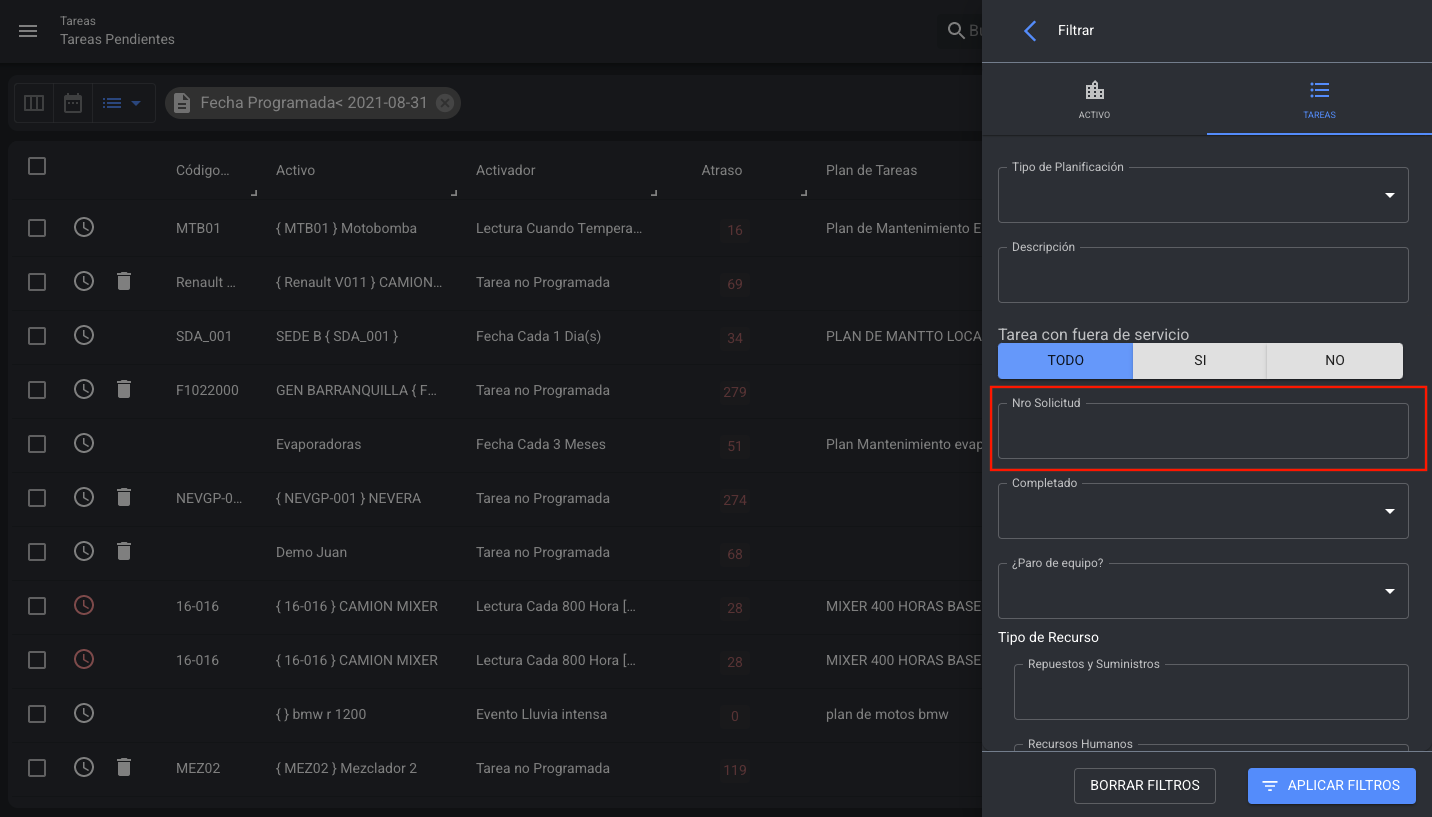Image resolution: width=1432 pixels, height=817 pixels.
Task: Check the MTB01 Motobomba row checkbox
Action: point(37,228)
